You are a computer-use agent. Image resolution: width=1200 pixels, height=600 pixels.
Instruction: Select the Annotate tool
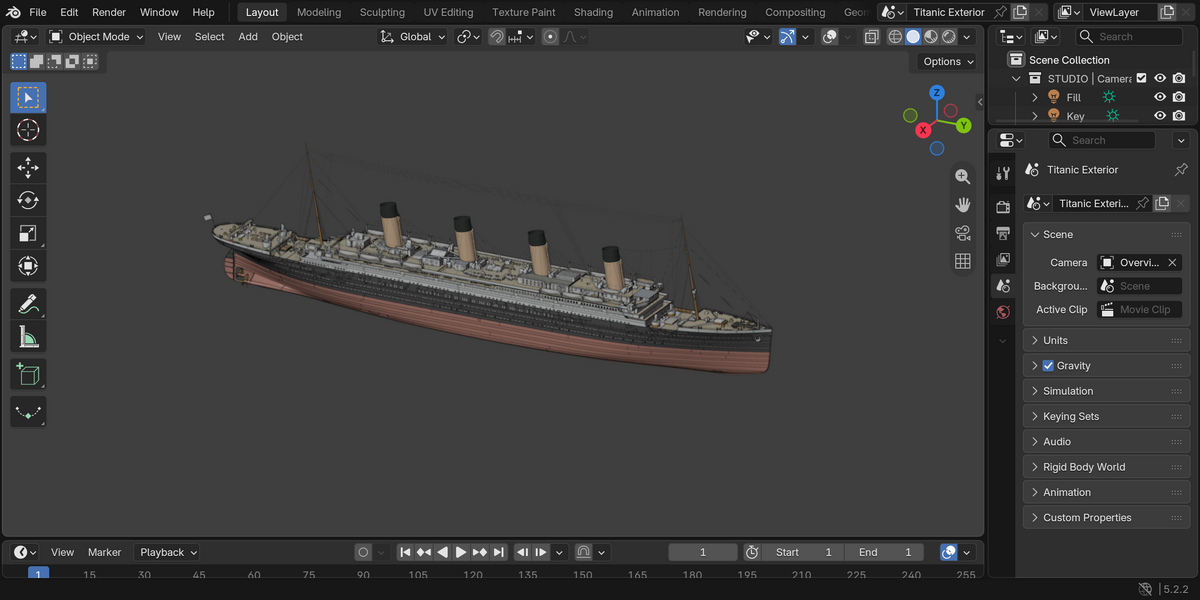point(28,304)
